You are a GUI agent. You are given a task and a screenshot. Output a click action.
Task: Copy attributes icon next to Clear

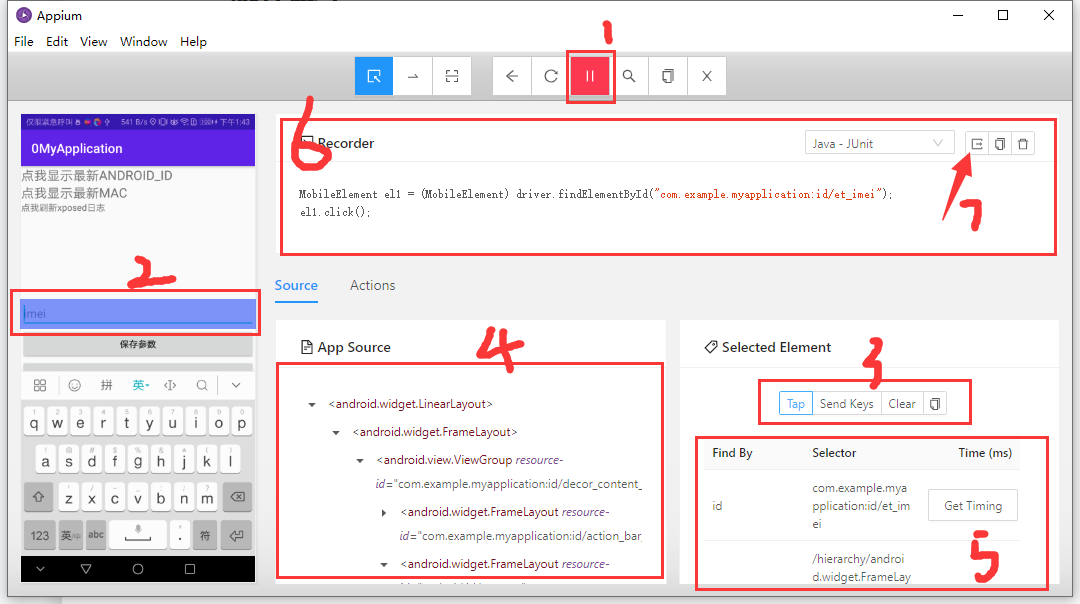pyautogui.click(x=935, y=404)
